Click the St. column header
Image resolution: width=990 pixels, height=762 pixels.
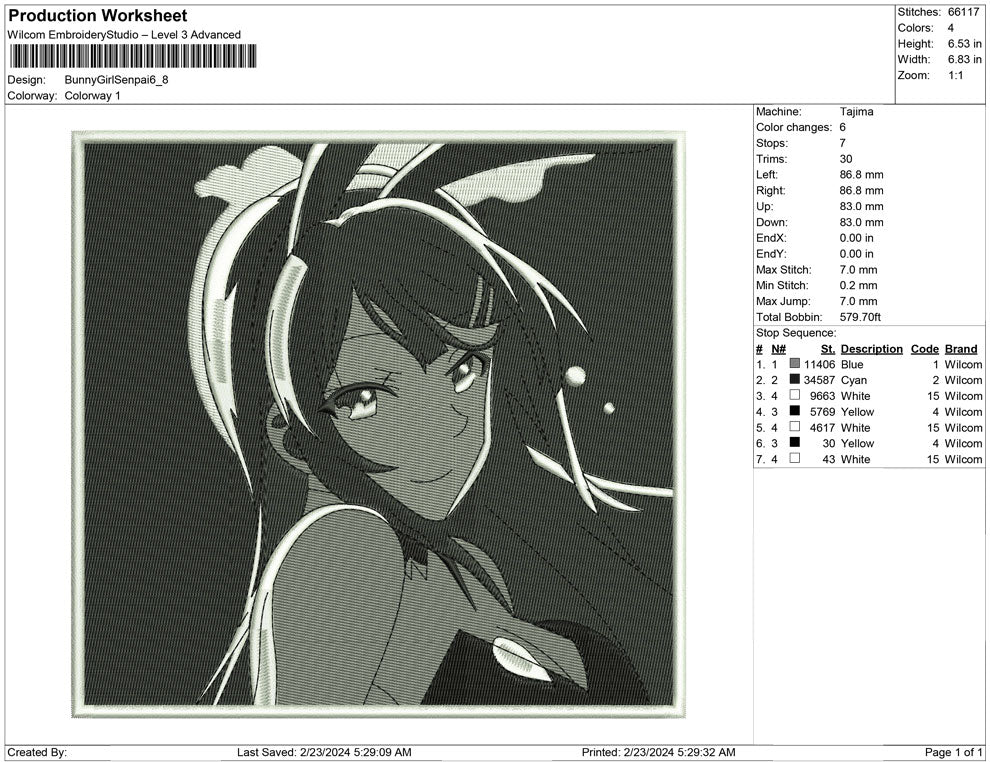pos(828,349)
